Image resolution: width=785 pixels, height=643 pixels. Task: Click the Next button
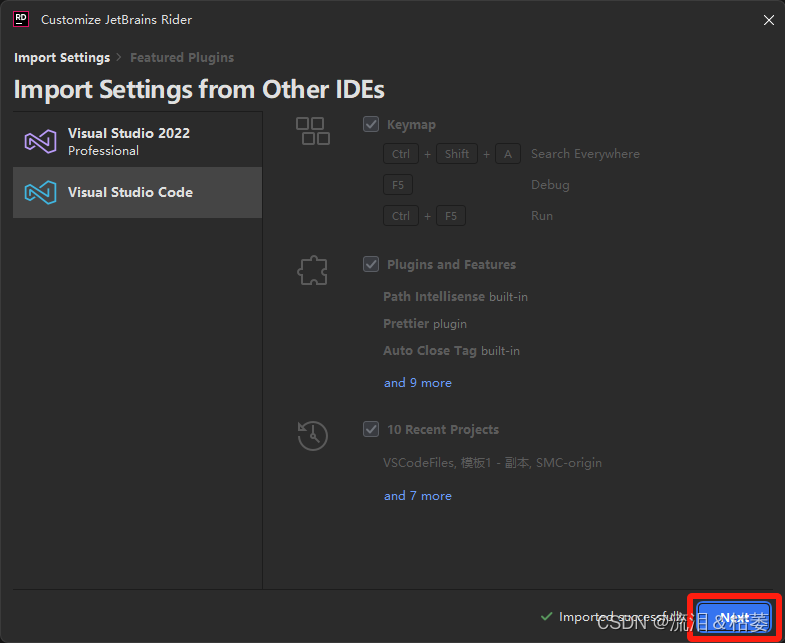(734, 617)
